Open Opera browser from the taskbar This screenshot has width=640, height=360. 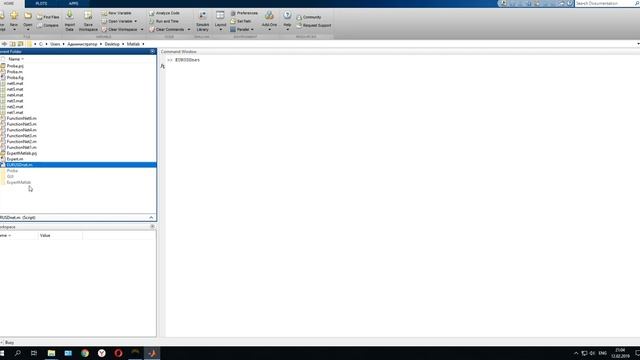click(x=118, y=353)
